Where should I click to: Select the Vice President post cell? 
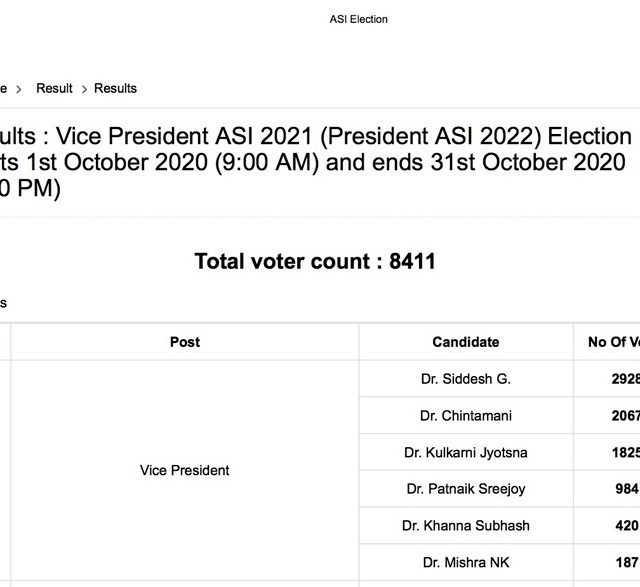click(x=185, y=470)
